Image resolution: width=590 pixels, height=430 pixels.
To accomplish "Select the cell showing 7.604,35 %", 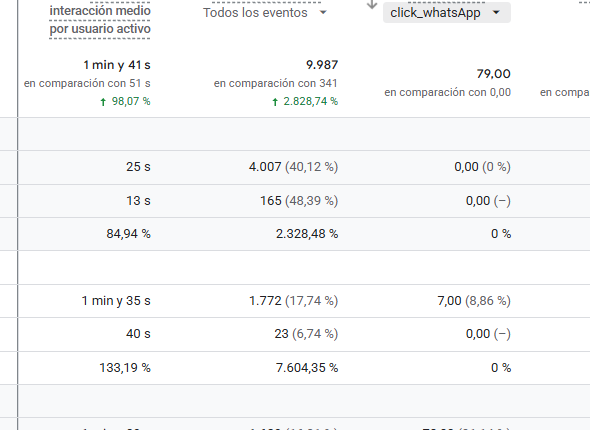I will (307, 368).
